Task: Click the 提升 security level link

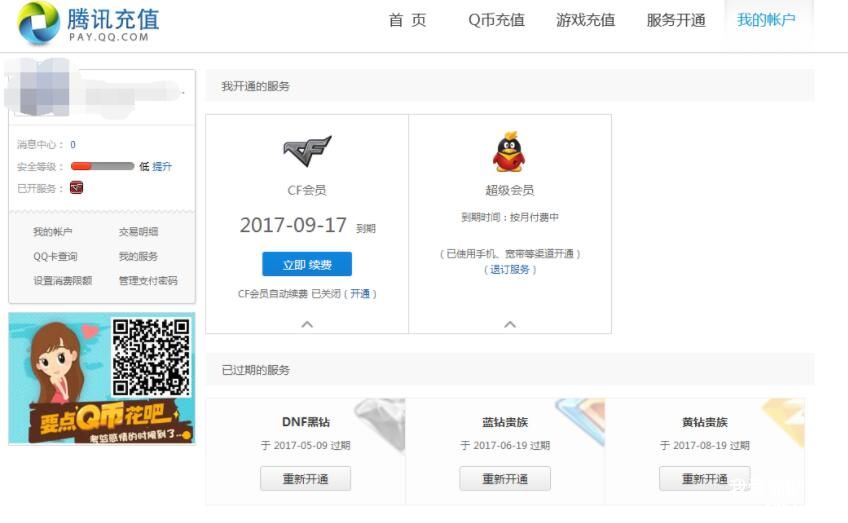Action: (x=162, y=167)
